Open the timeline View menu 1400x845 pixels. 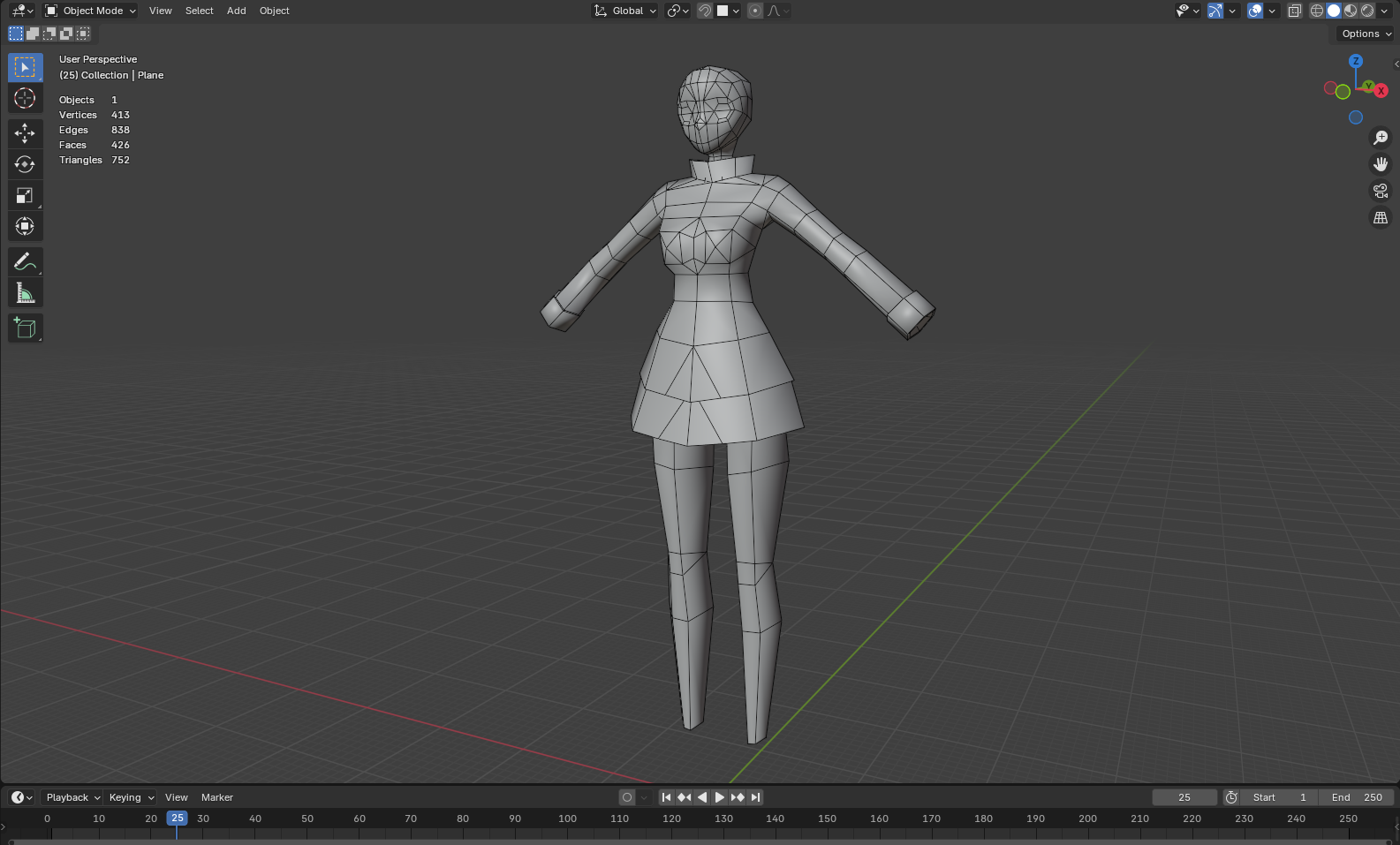pyautogui.click(x=177, y=797)
